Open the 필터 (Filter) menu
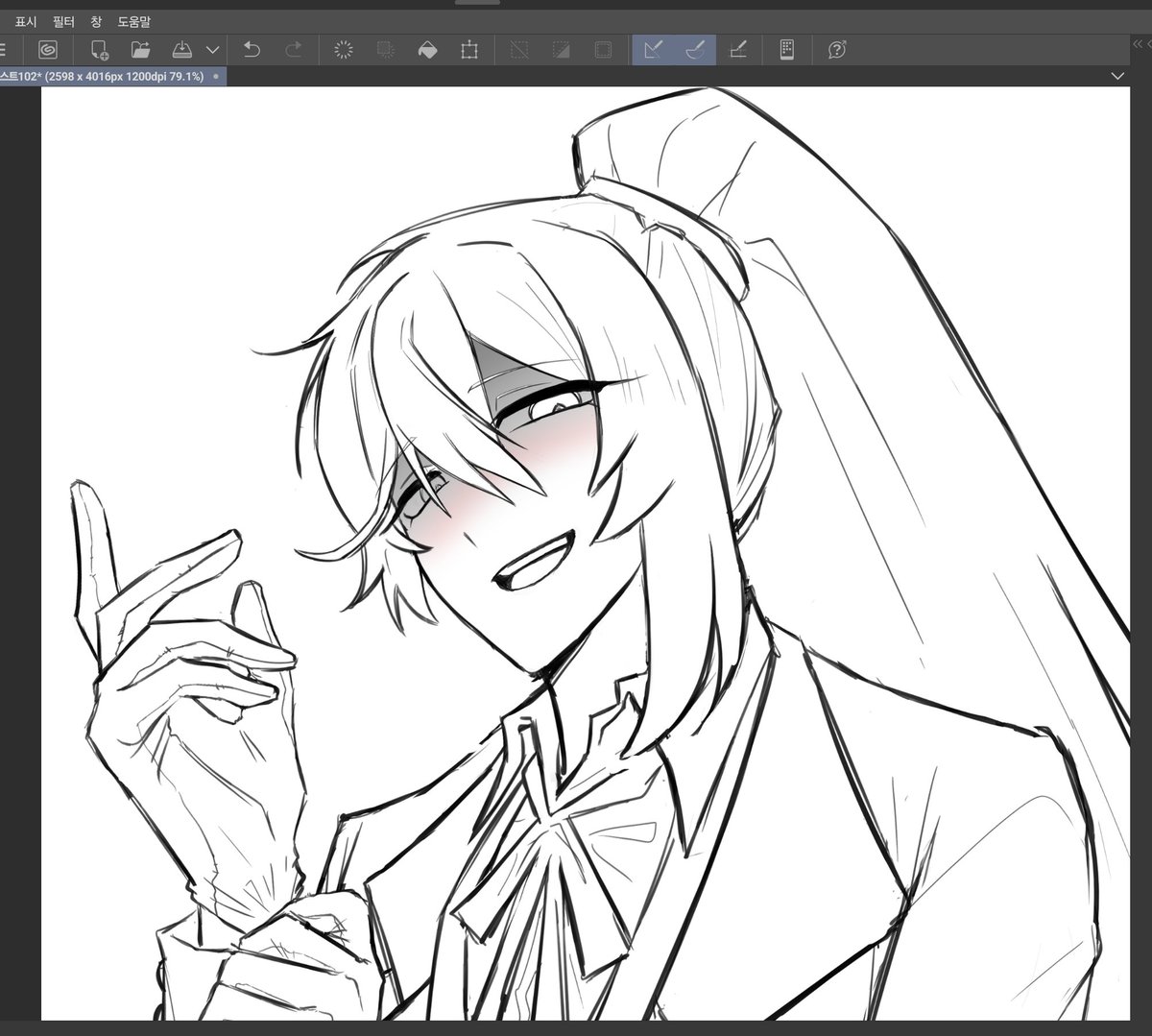This screenshot has width=1152, height=1036. 64,21
